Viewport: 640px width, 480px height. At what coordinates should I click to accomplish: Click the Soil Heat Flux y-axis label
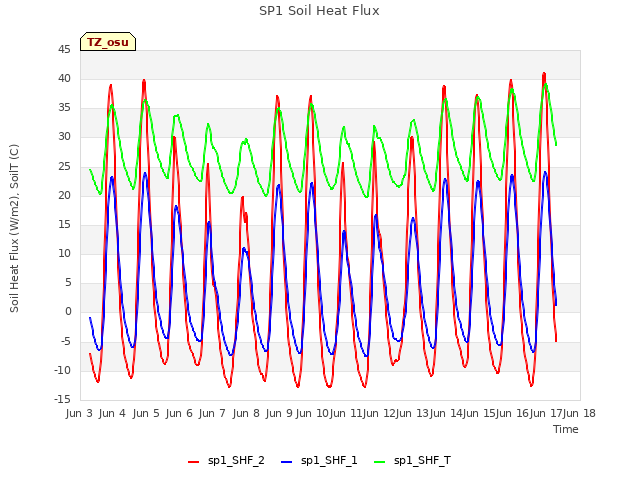pos(14,229)
